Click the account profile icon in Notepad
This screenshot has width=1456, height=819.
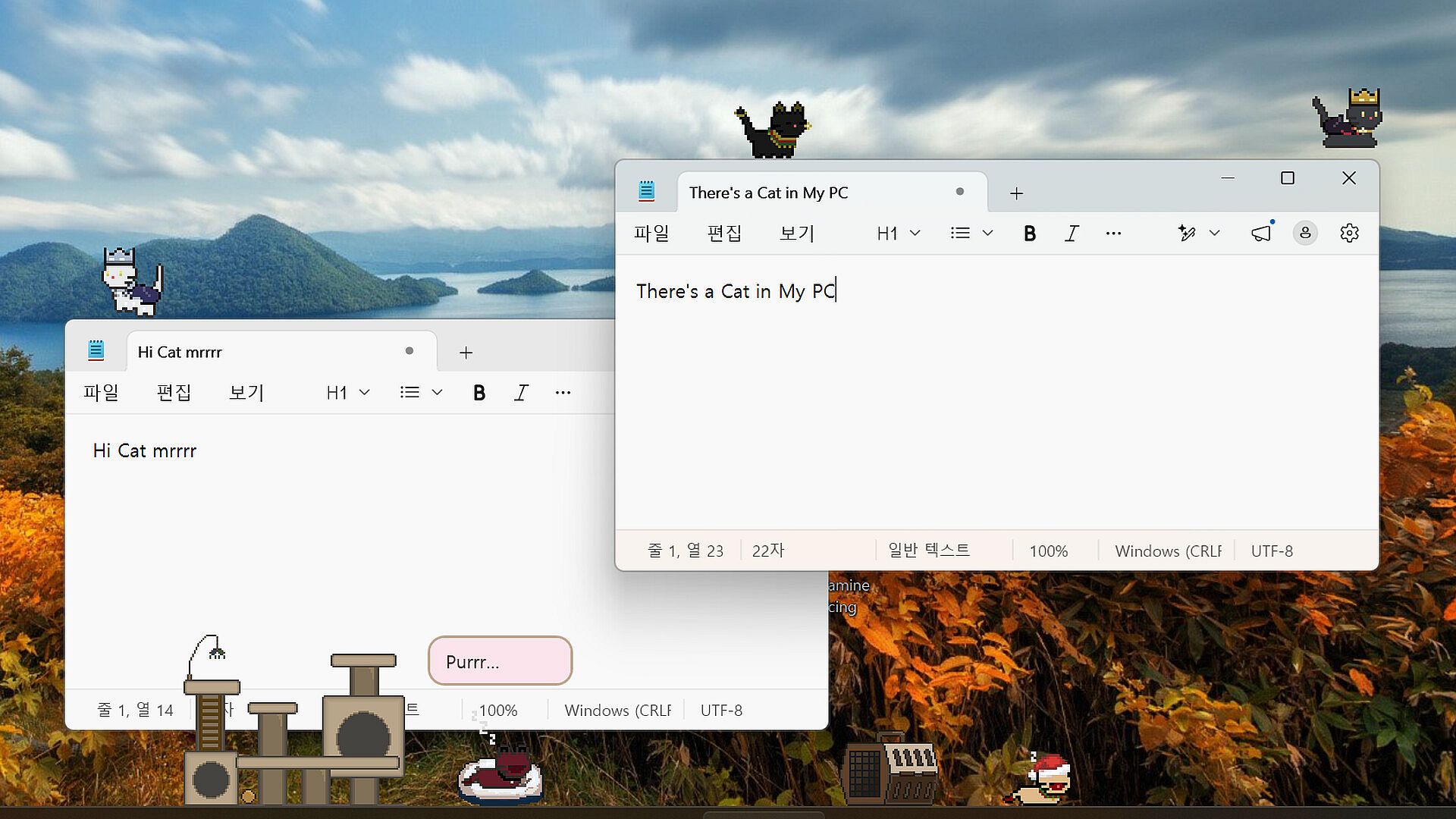pyautogui.click(x=1305, y=233)
